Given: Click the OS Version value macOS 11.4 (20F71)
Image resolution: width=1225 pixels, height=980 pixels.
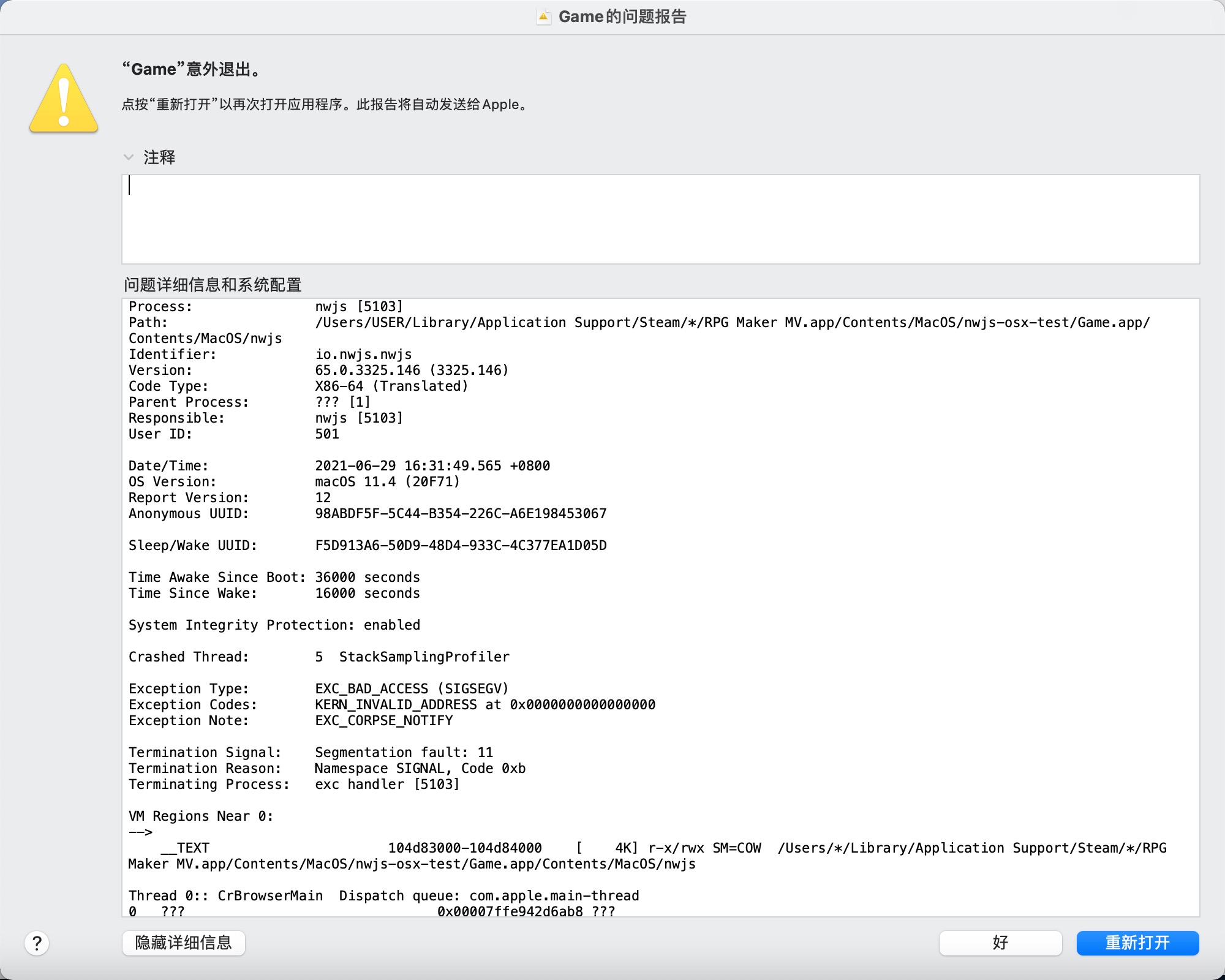Looking at the screenshot, I should click(387, 481).
